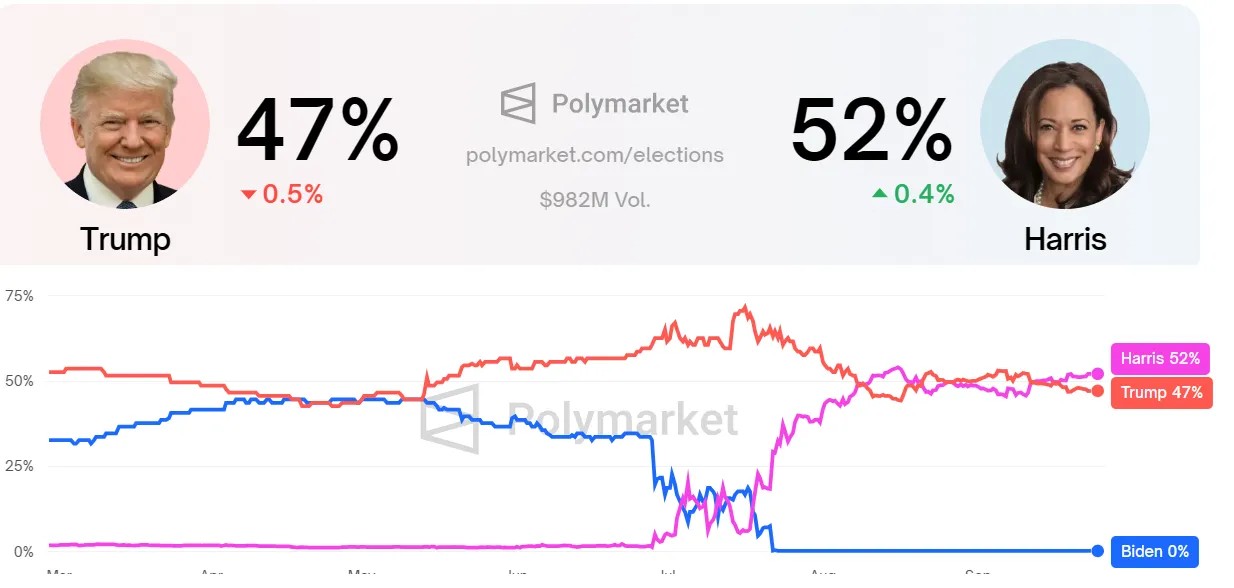Click Trump's circular portrait photo
Screen dimensions: 1234x588
[x=125, y=124]
